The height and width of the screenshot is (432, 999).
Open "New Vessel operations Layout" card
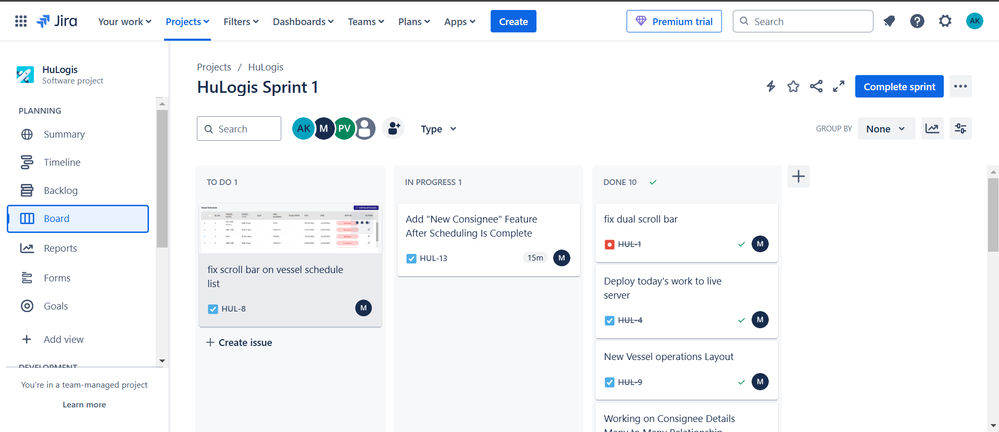[686, 370]
